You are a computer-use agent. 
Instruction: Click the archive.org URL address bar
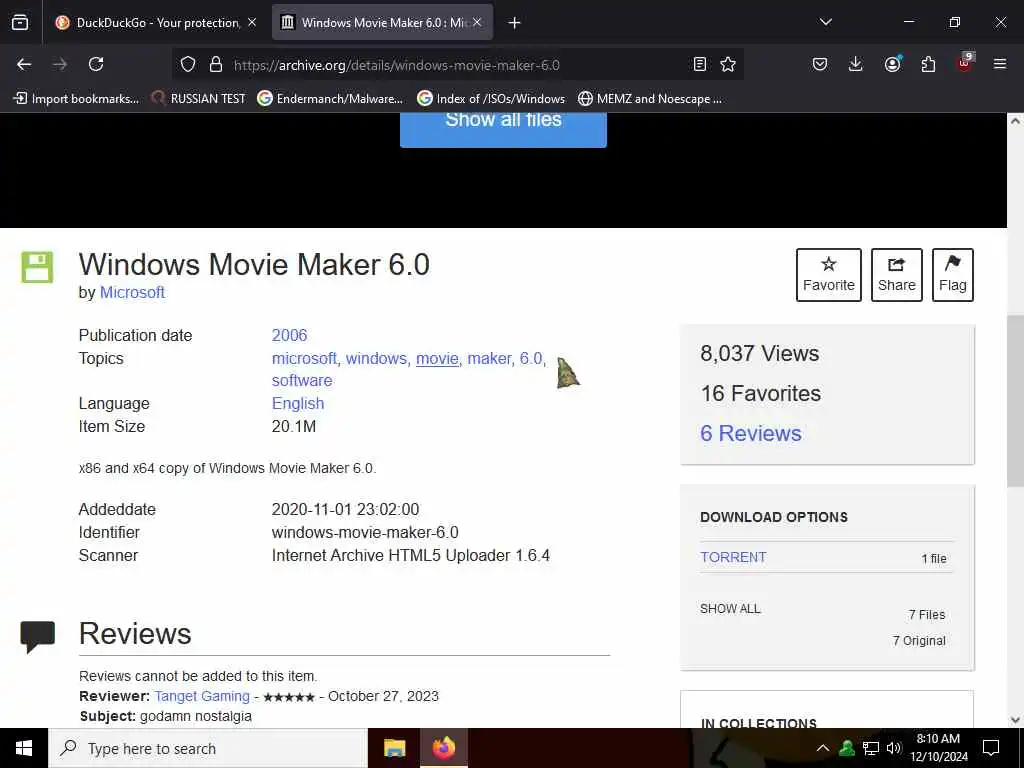click(x=396, y=65)
